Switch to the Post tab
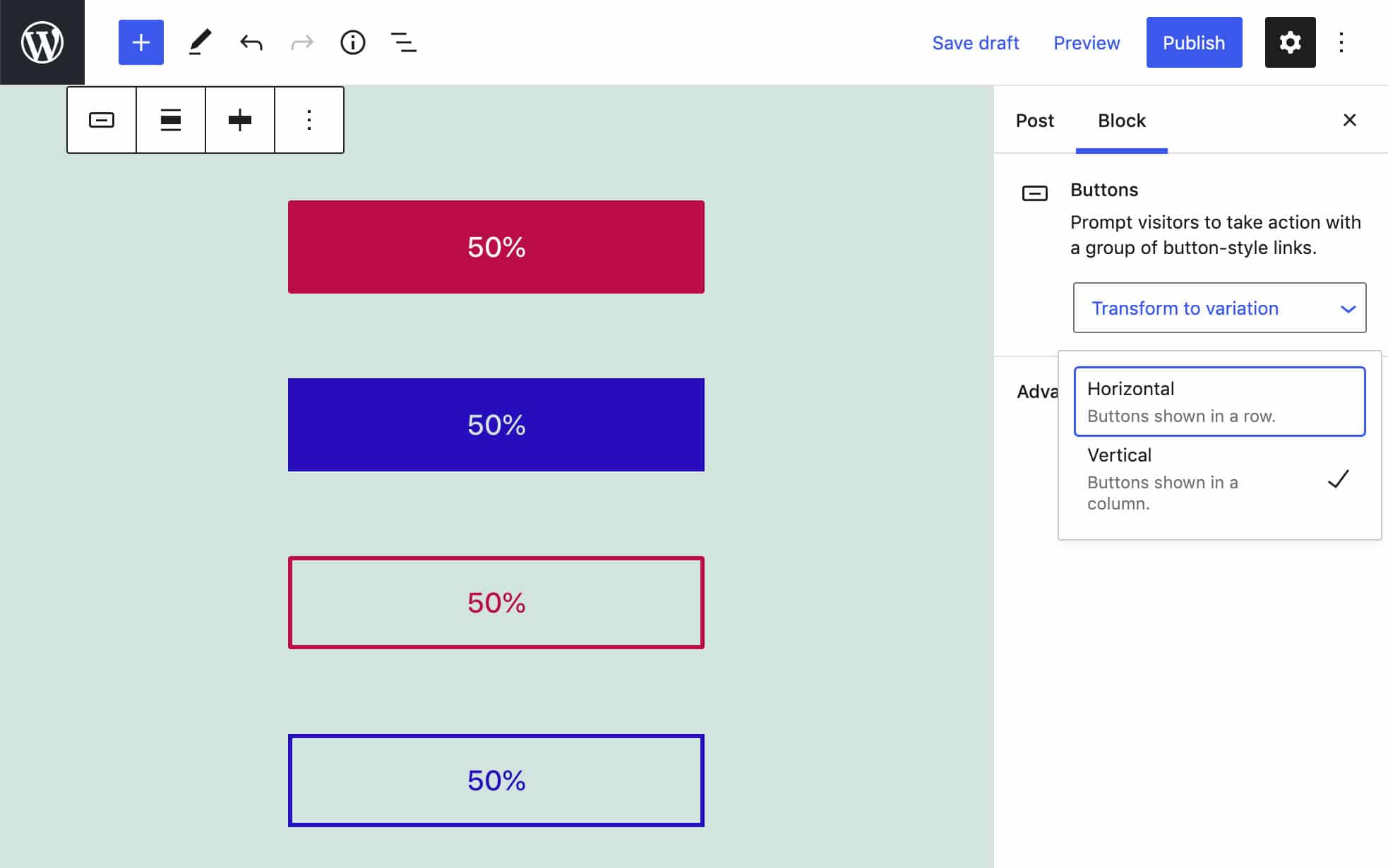This screenshot has width=1388, height=868. [x=1034, y=121]
